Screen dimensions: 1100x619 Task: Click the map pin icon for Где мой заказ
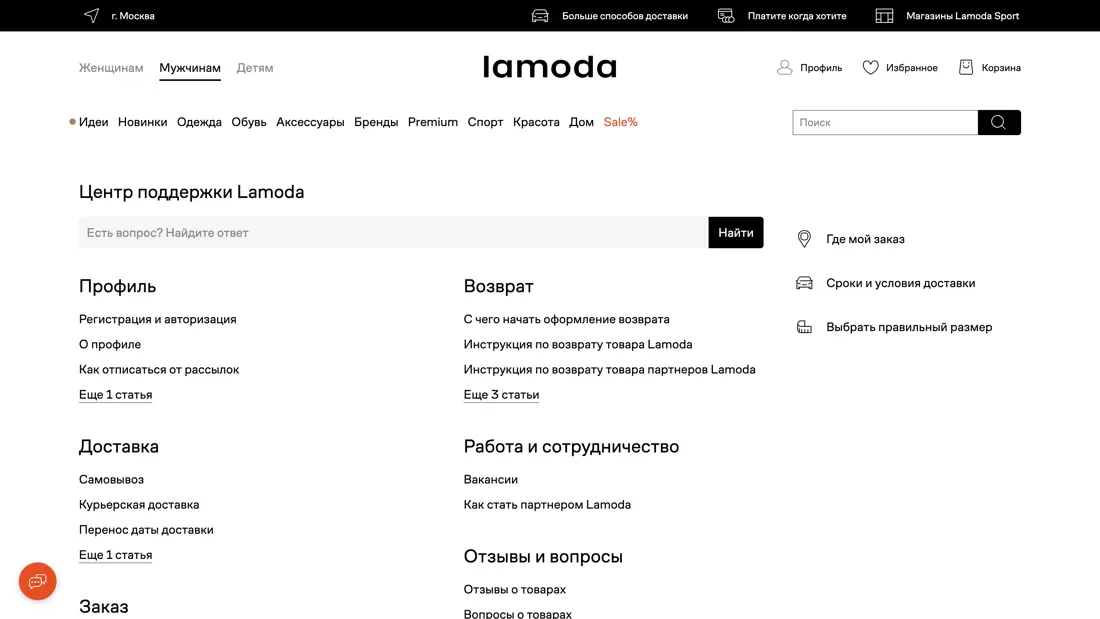804,239
